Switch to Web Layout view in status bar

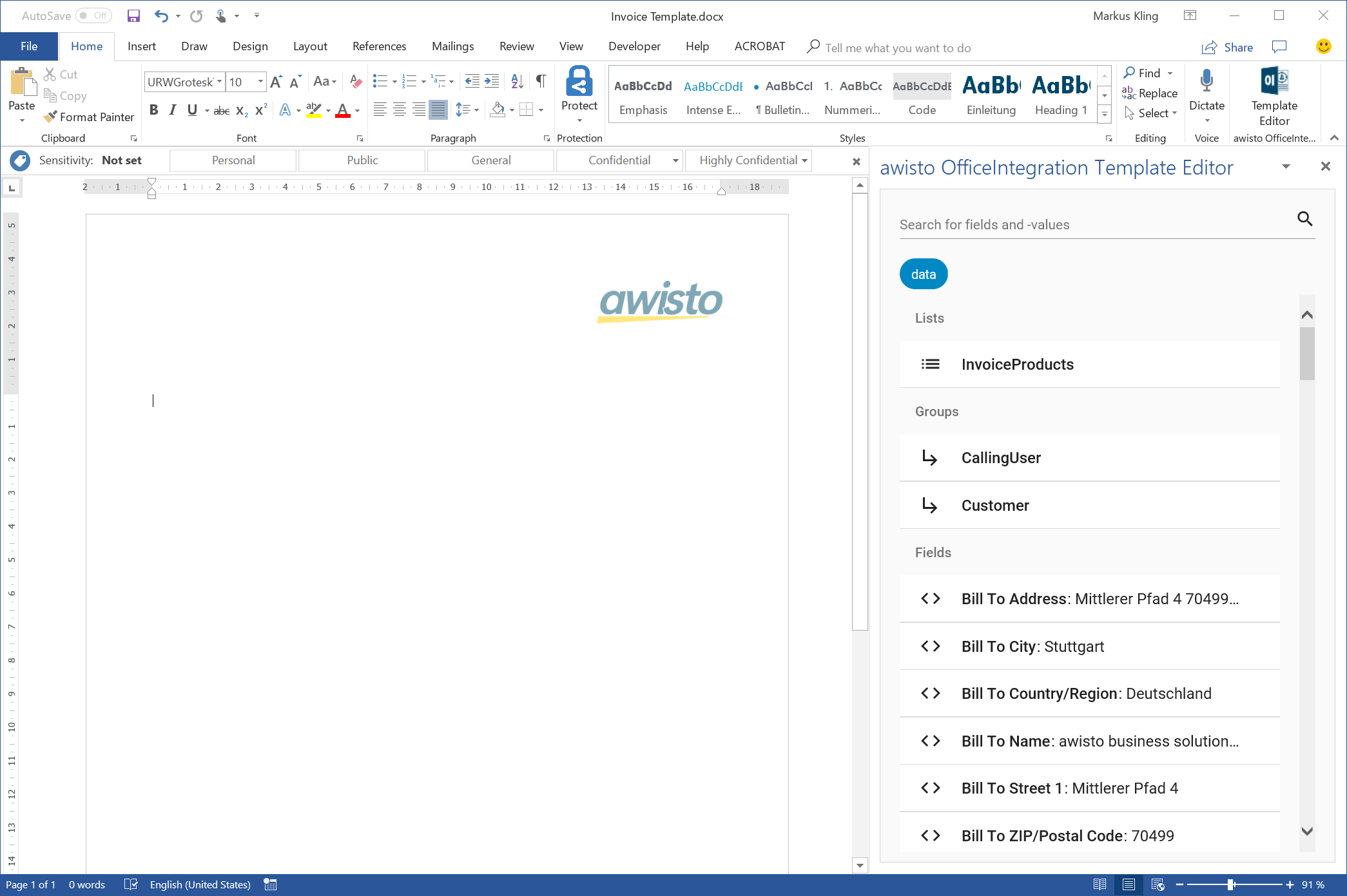click(x=1158, y=884)
